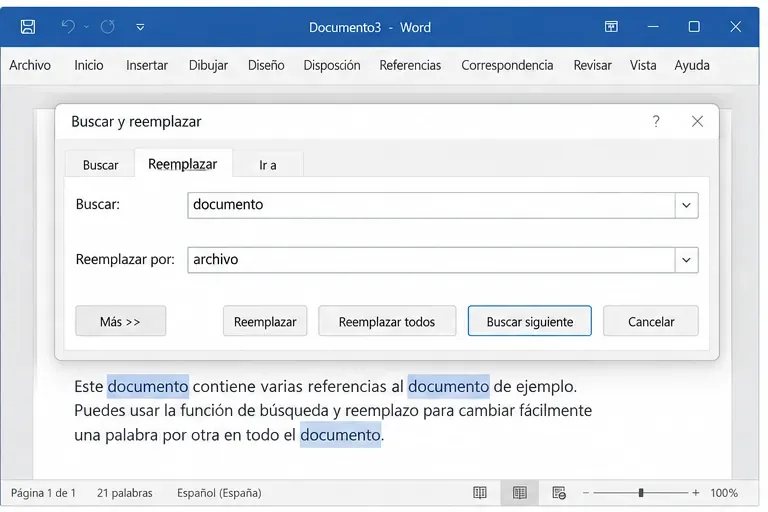The image size is (768, 512).
Task: Click the Reemplazar todos button
Action: point(387,321)
